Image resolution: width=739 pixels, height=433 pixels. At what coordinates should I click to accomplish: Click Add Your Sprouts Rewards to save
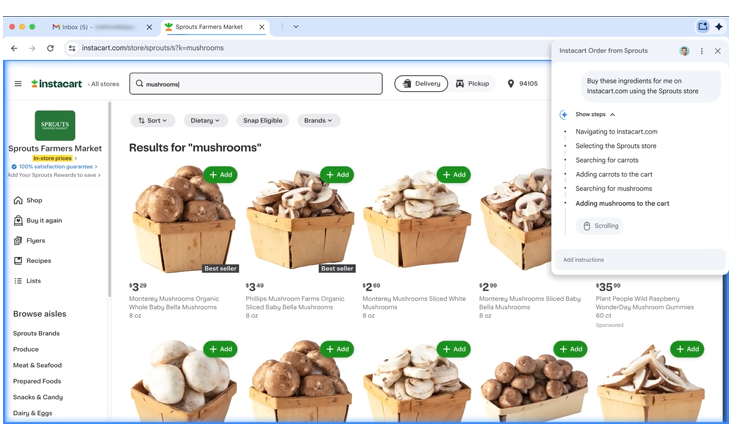pos(54,175)
